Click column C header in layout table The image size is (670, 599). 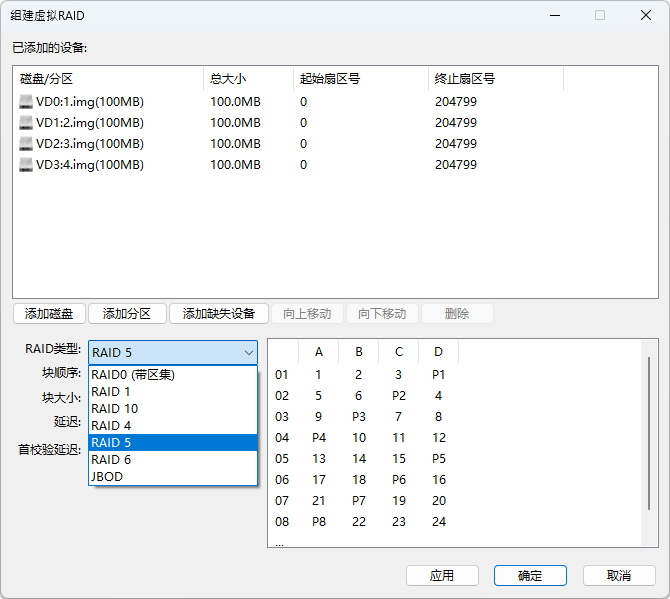(x=399, y=352)
